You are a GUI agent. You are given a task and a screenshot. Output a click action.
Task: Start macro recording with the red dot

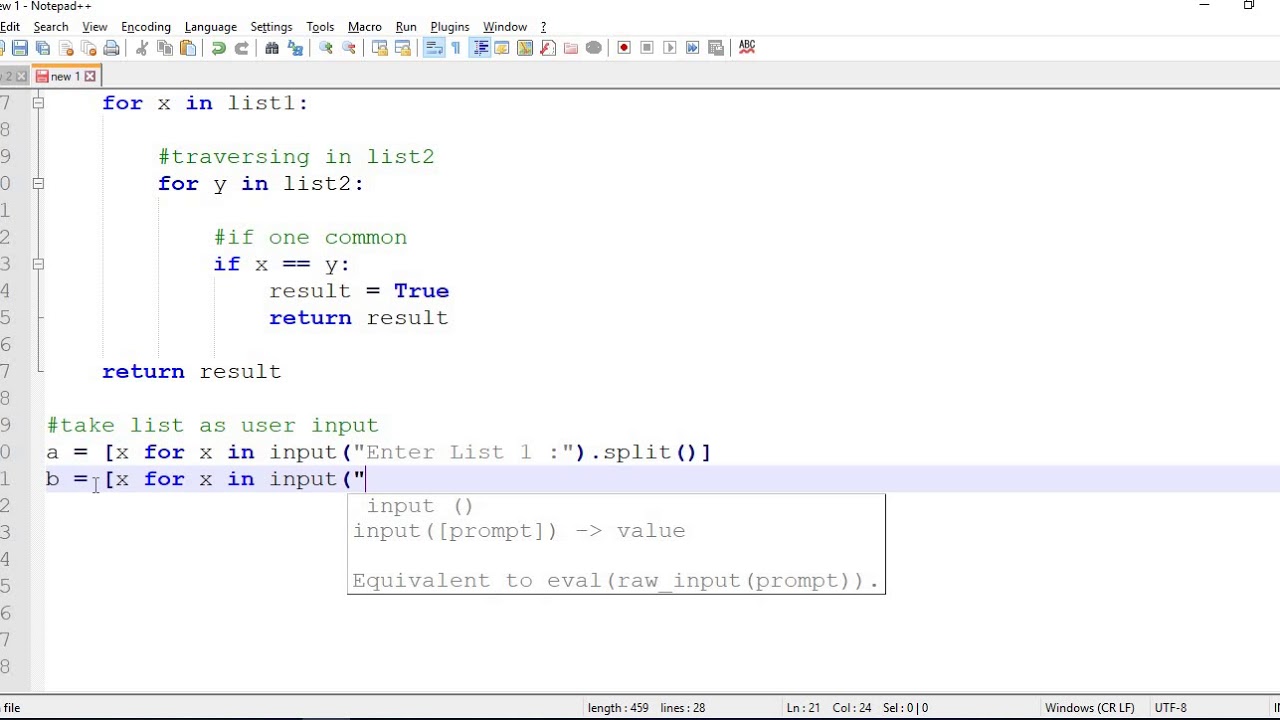coord(623,47)
